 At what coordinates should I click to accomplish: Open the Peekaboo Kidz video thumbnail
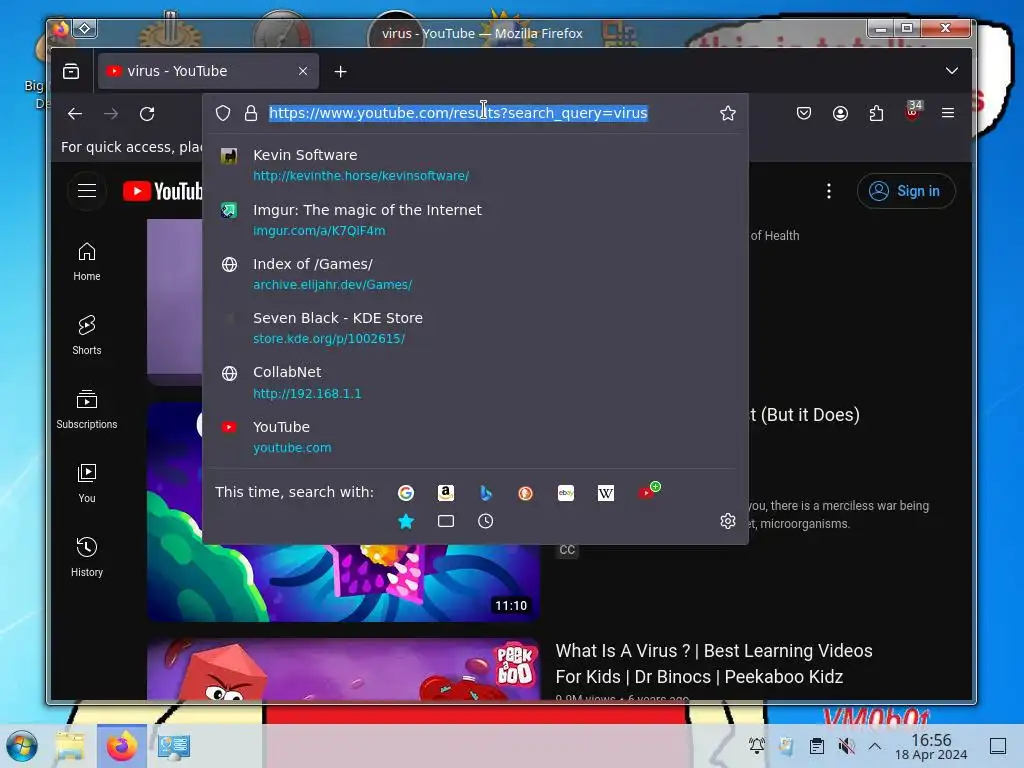click(344, 669)
